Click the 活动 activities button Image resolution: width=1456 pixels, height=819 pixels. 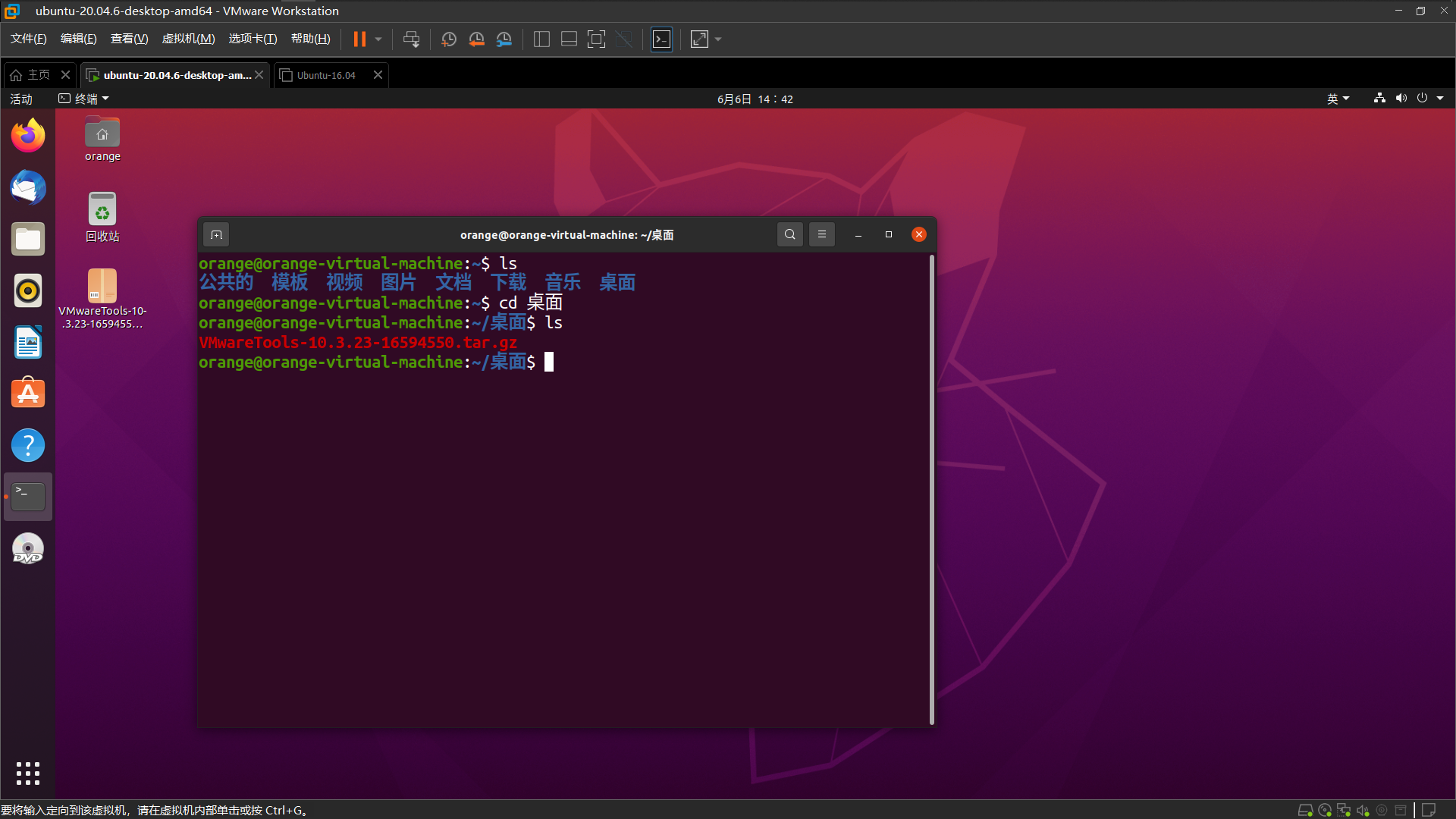[x=21, y=99]
